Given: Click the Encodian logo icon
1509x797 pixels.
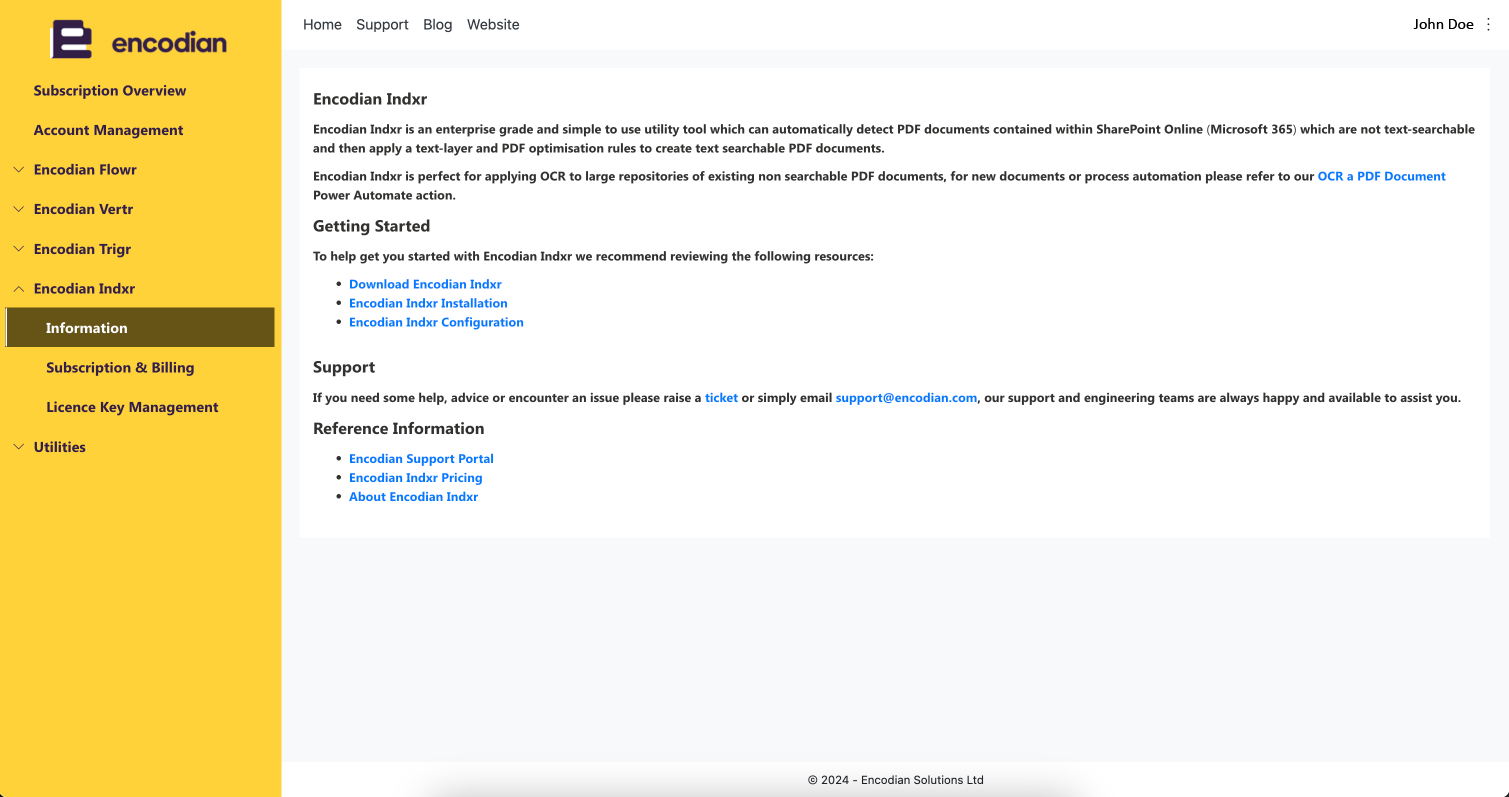Looking at the screenshot, I should [x=71, y=40].
